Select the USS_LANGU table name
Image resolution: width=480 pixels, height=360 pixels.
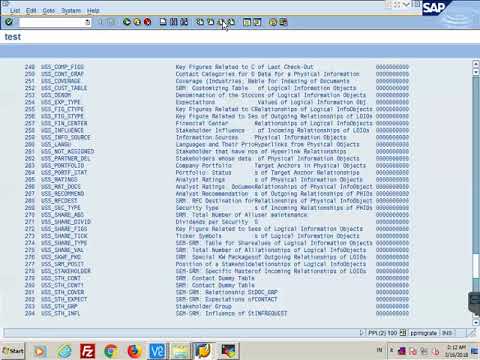[56, 144]
